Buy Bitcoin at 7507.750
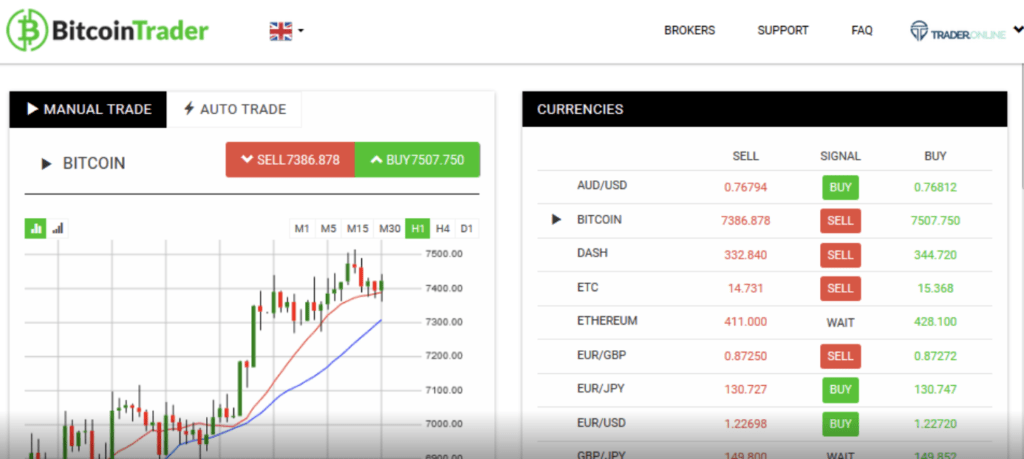 pos(417,159)
